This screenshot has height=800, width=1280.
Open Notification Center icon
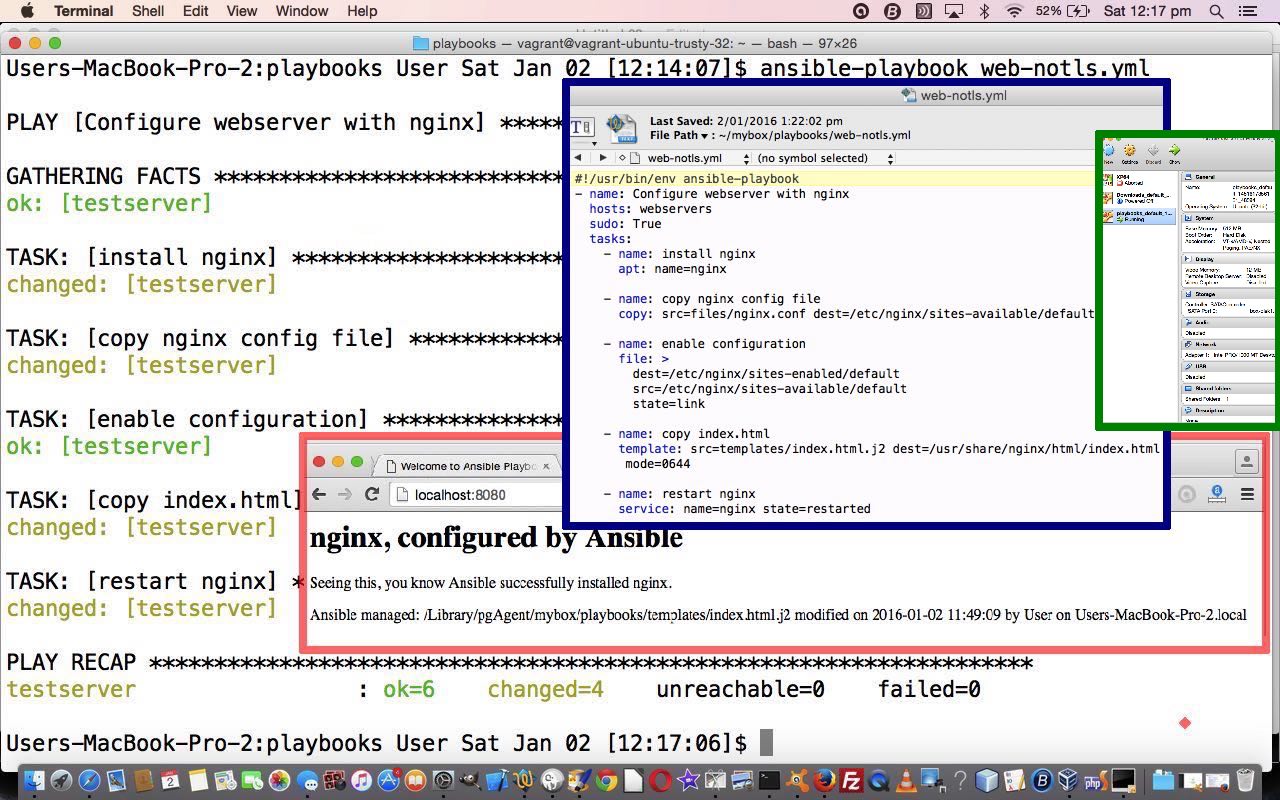click(1247, 11)
